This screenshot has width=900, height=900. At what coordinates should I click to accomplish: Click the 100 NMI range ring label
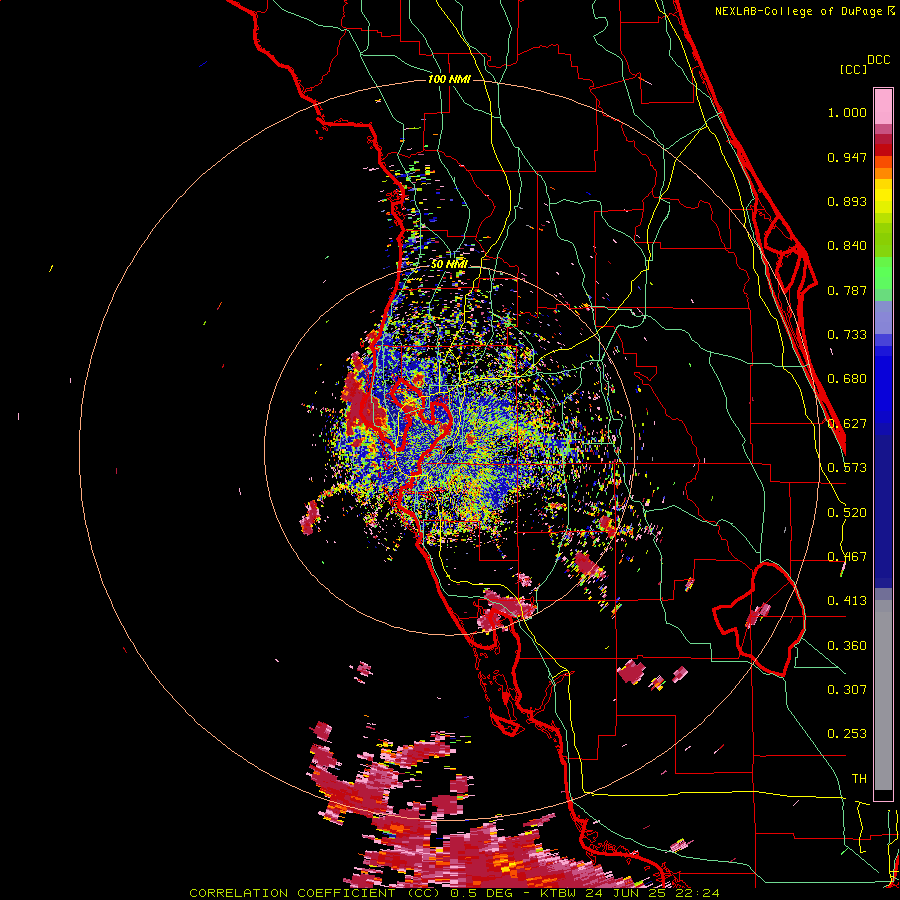449,79
